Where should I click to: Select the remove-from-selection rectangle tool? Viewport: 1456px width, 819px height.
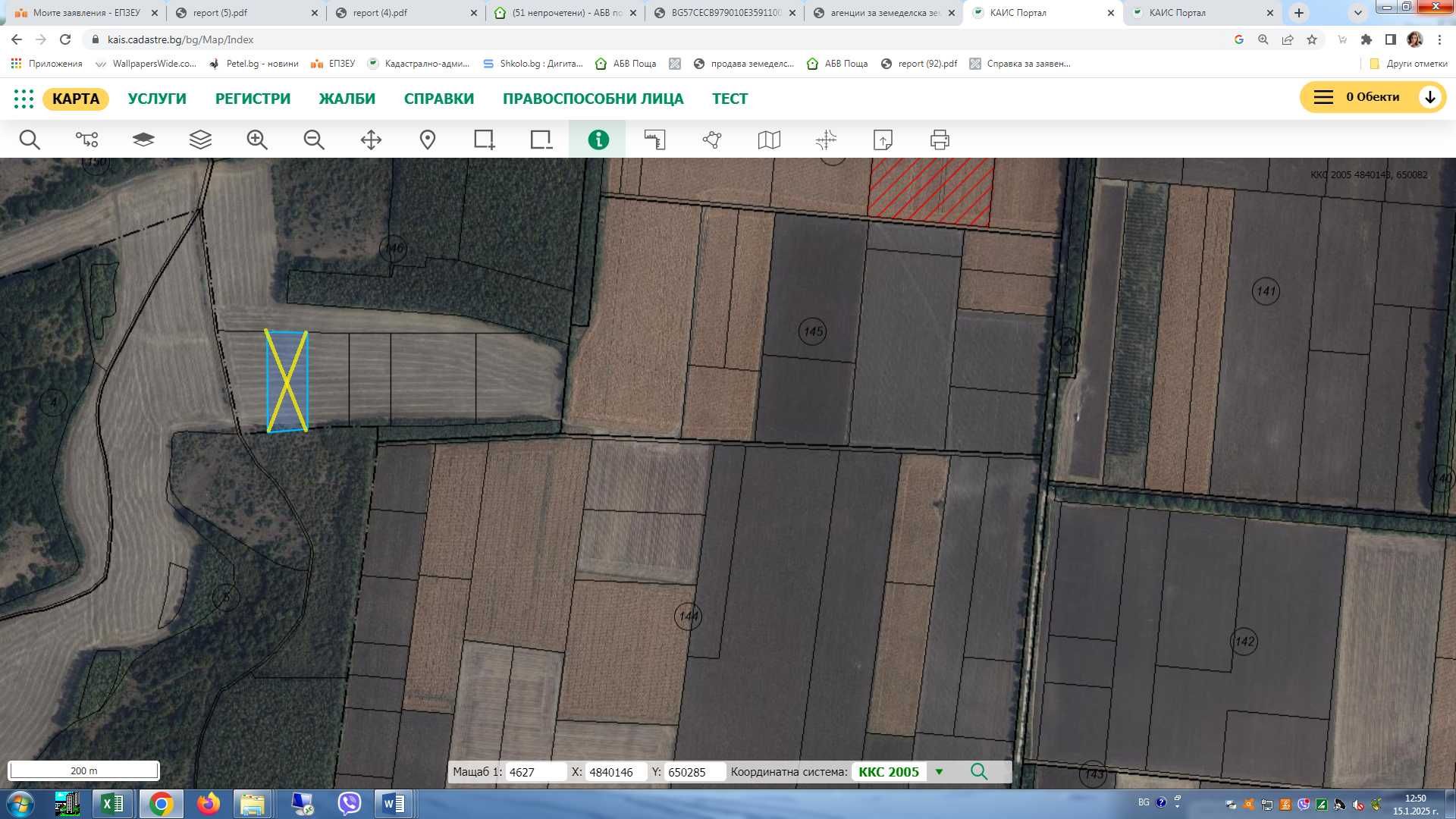pos(541,140)
